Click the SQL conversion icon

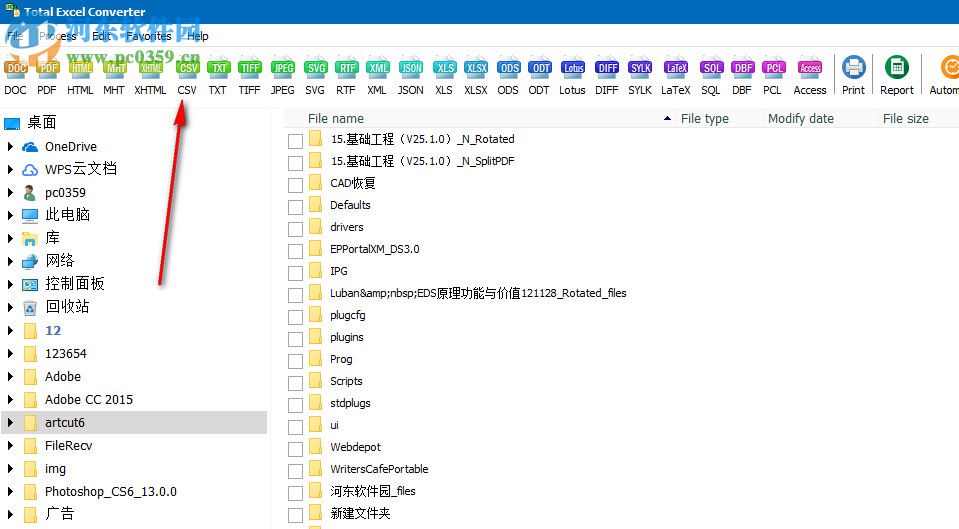tap(711, 68)
